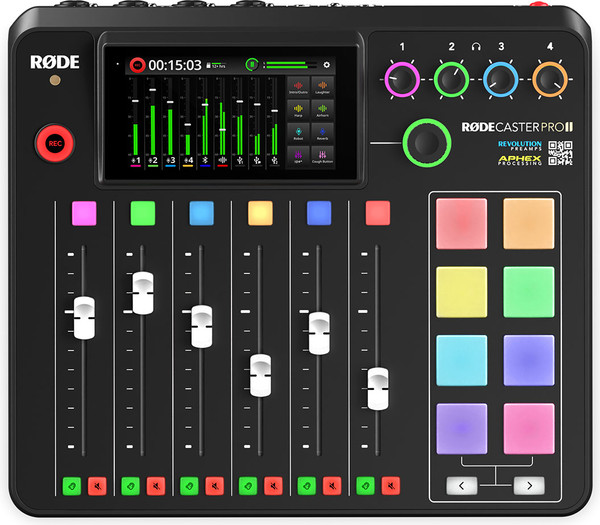Go to previous pad bank with left arrow
The width and height of the screenshot is (600, 525).
point(462,486)
